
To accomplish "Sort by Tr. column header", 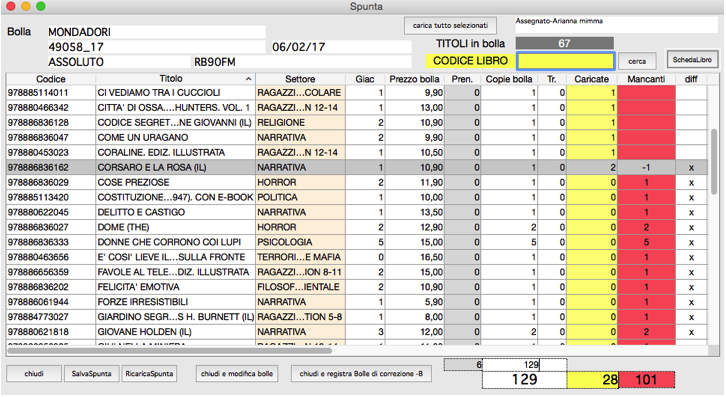I will pyautogui.click(x=551, y=79).
